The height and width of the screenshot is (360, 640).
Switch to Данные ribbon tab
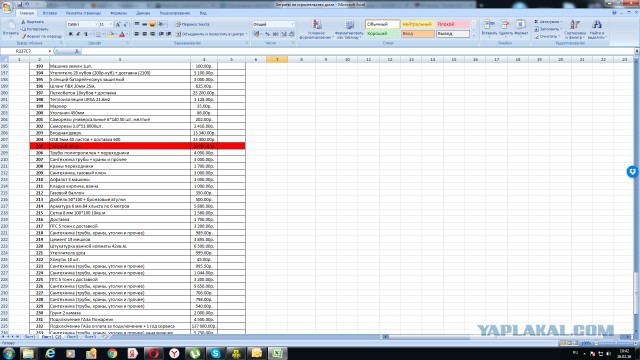coord(143,13)
